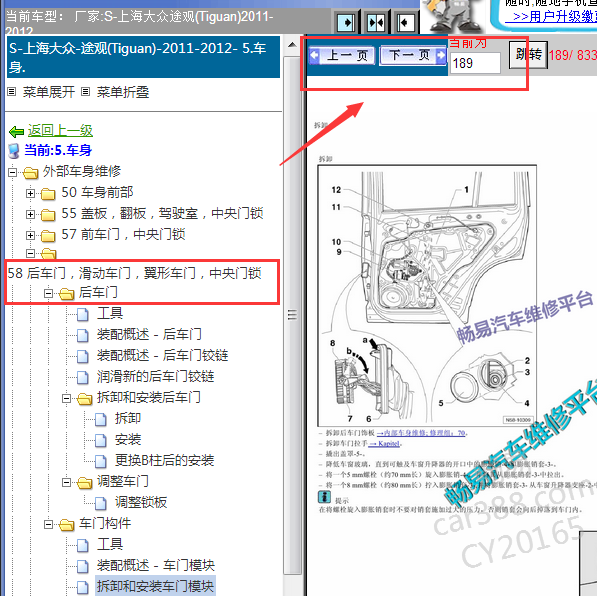Click folder icon of 后车门
Screen dimensions: 597x596
click(x=67, y=294)
